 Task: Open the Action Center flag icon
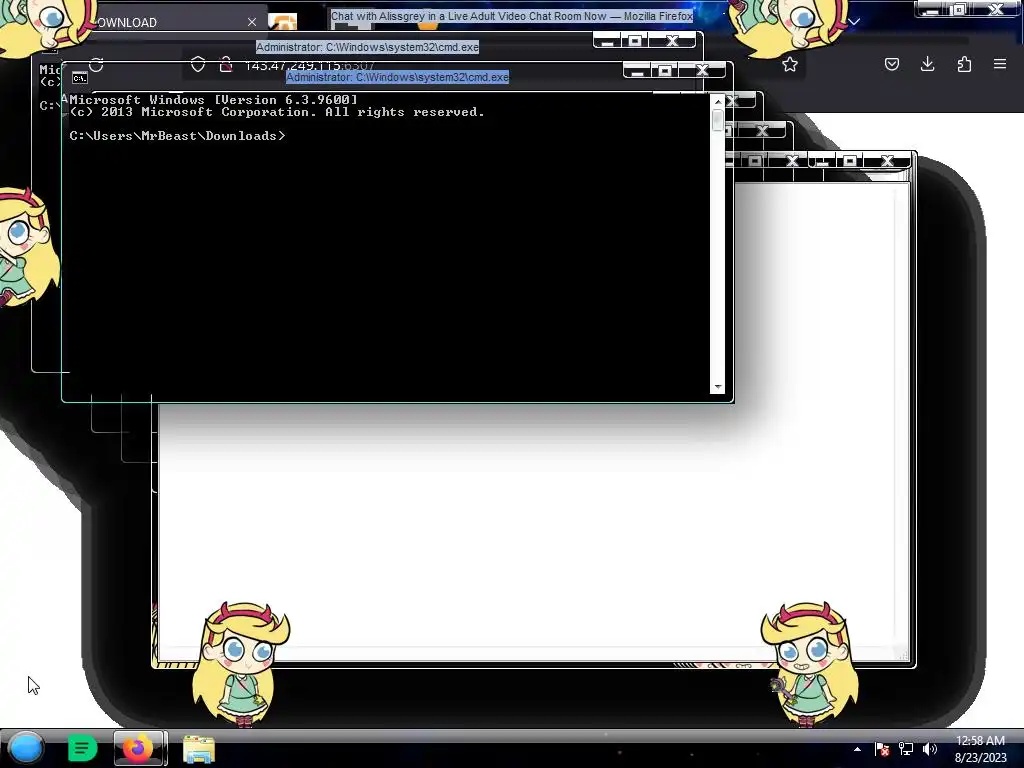(882, 749)
